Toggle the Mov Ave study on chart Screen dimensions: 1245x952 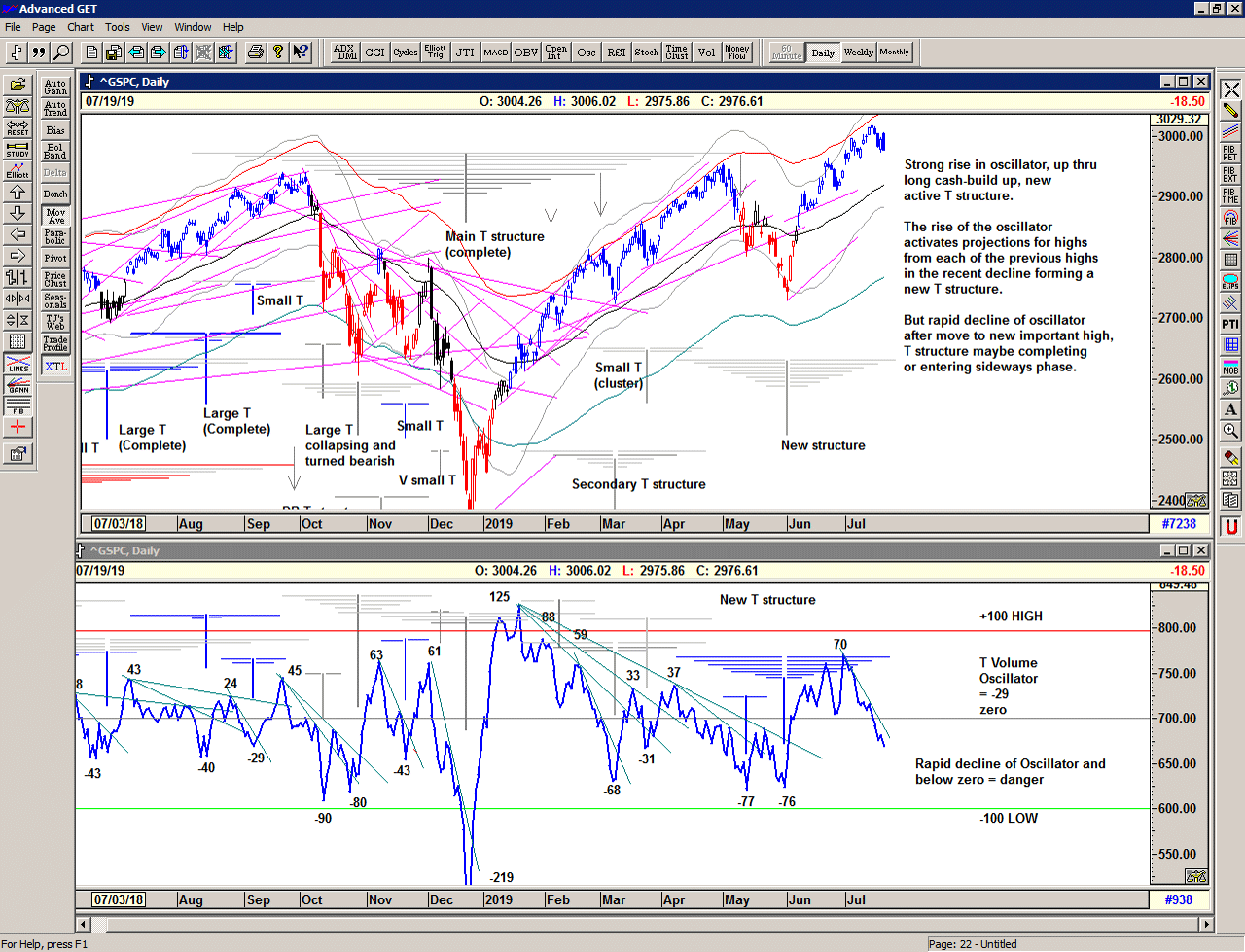55,216
